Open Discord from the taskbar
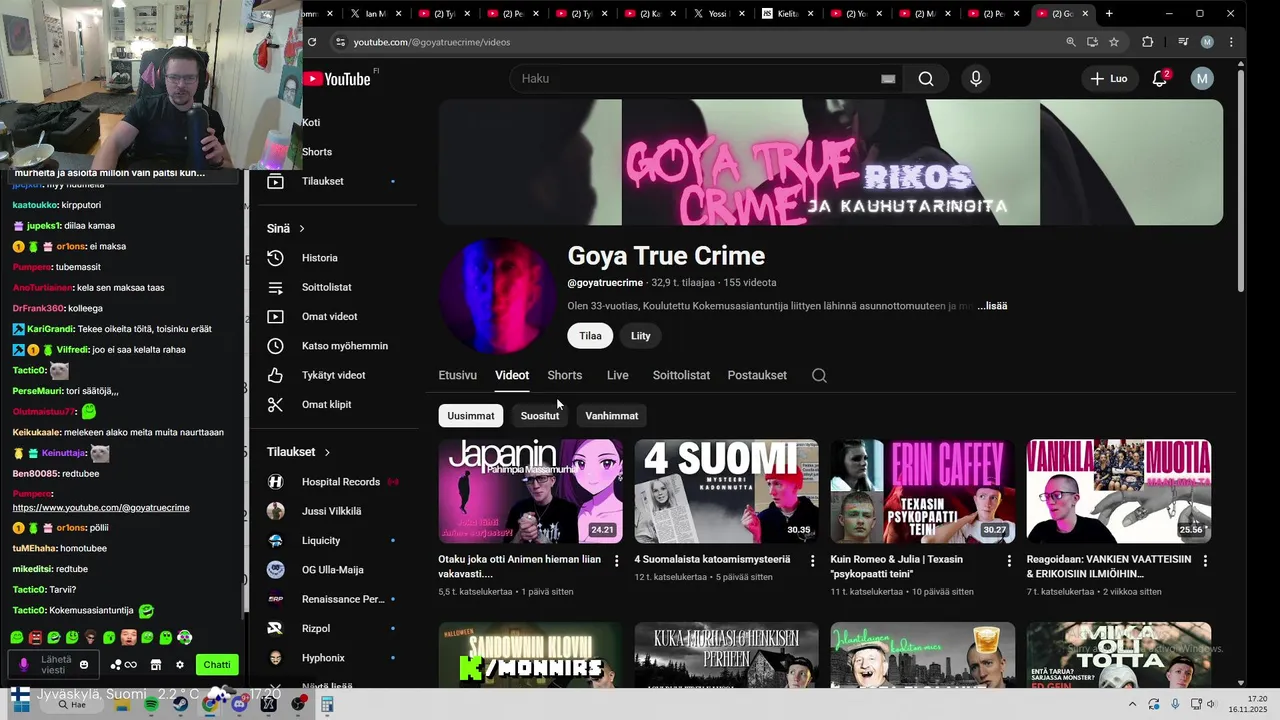The height and width of the screenshot is (720, 1280). click(x=239, y=705)
